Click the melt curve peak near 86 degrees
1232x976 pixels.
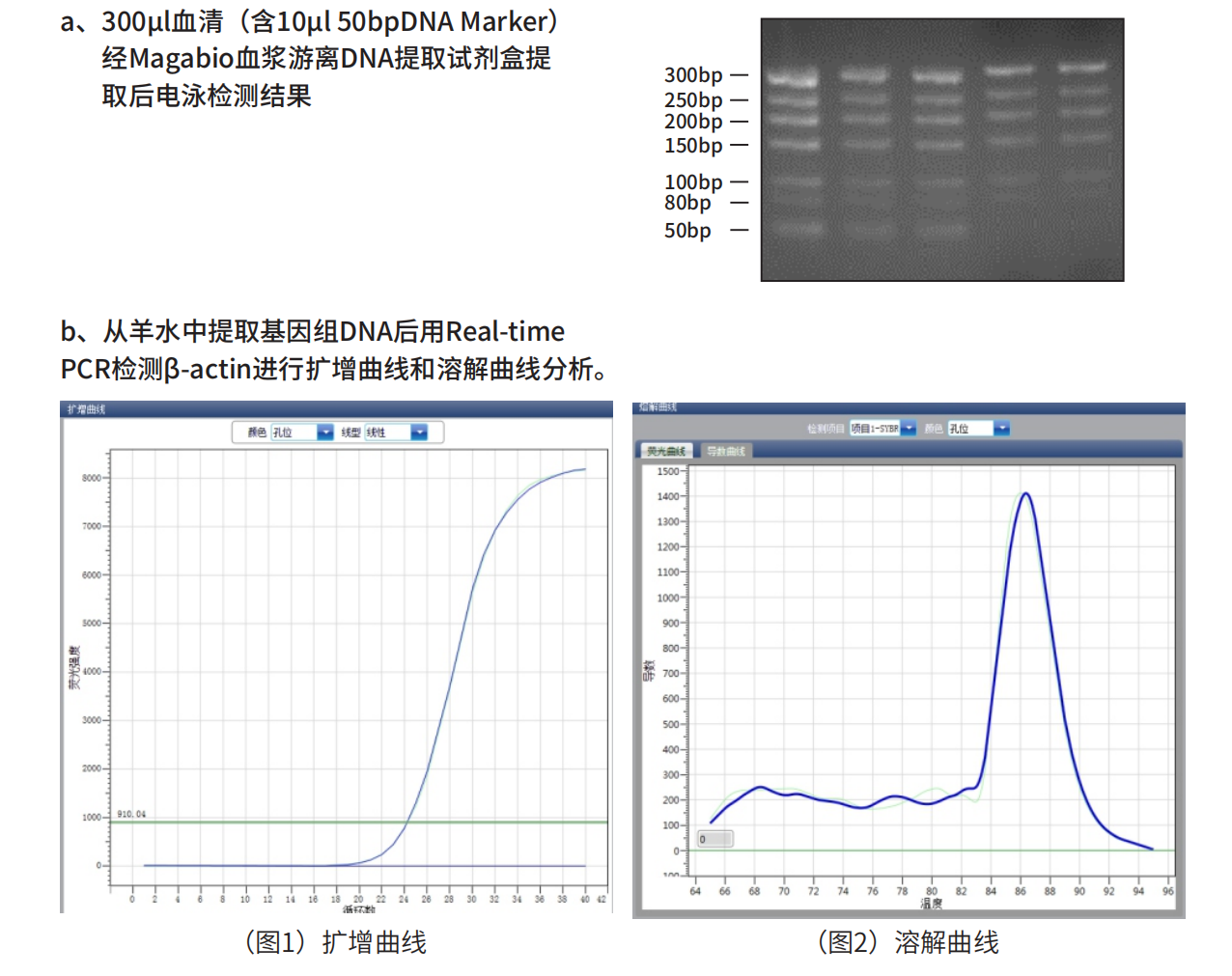pos(1025,494)
